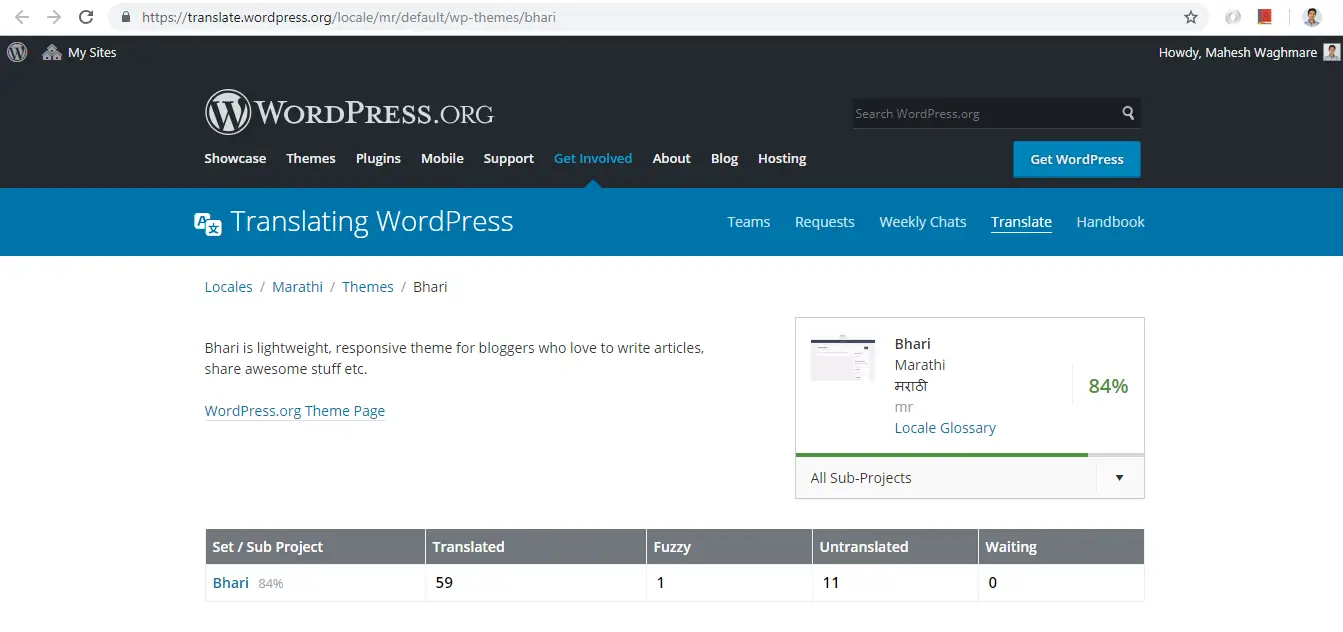
Task: Click the Translating WordPress translate icon
Action: 208,223
